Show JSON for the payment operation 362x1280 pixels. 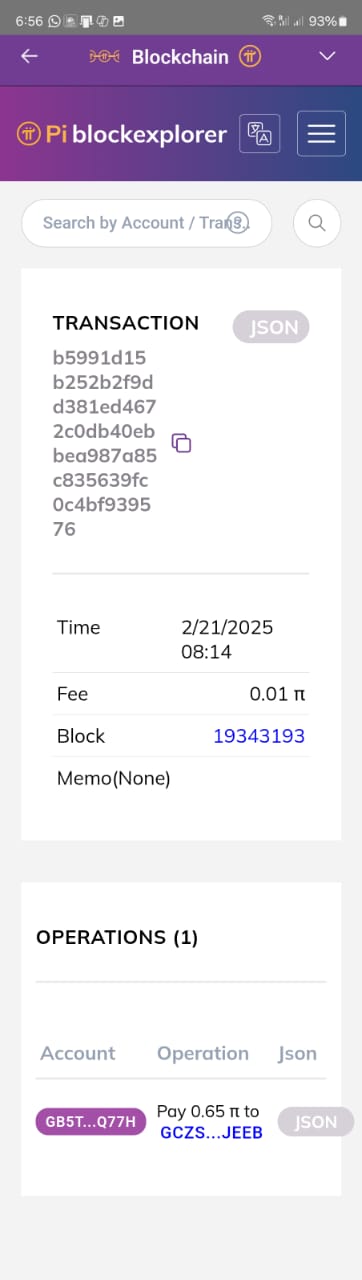tap(315, 1122)
